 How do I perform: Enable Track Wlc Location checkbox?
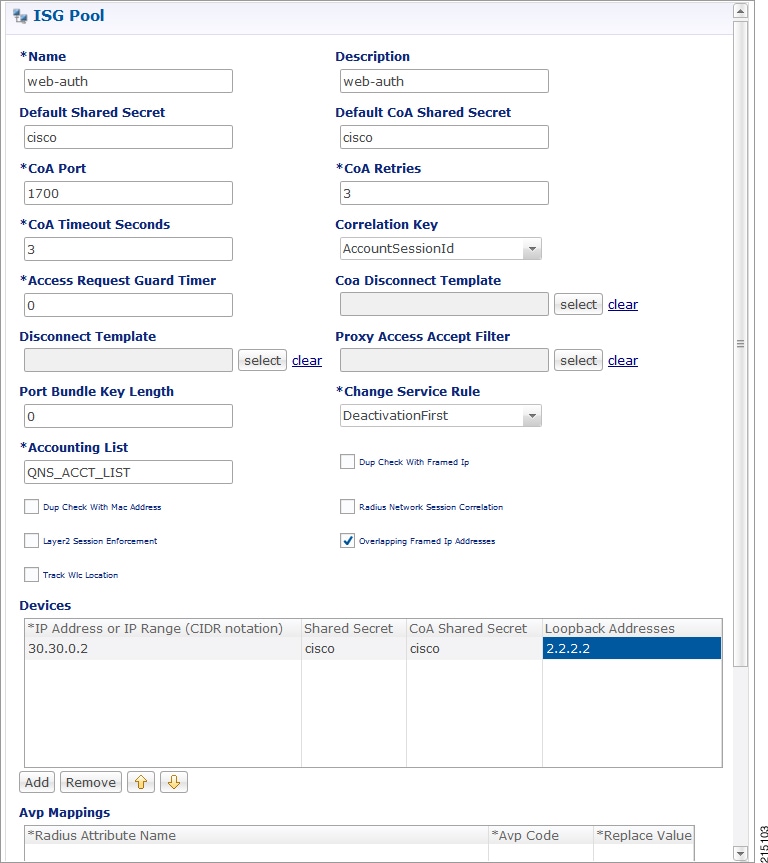tap(31, 575)
